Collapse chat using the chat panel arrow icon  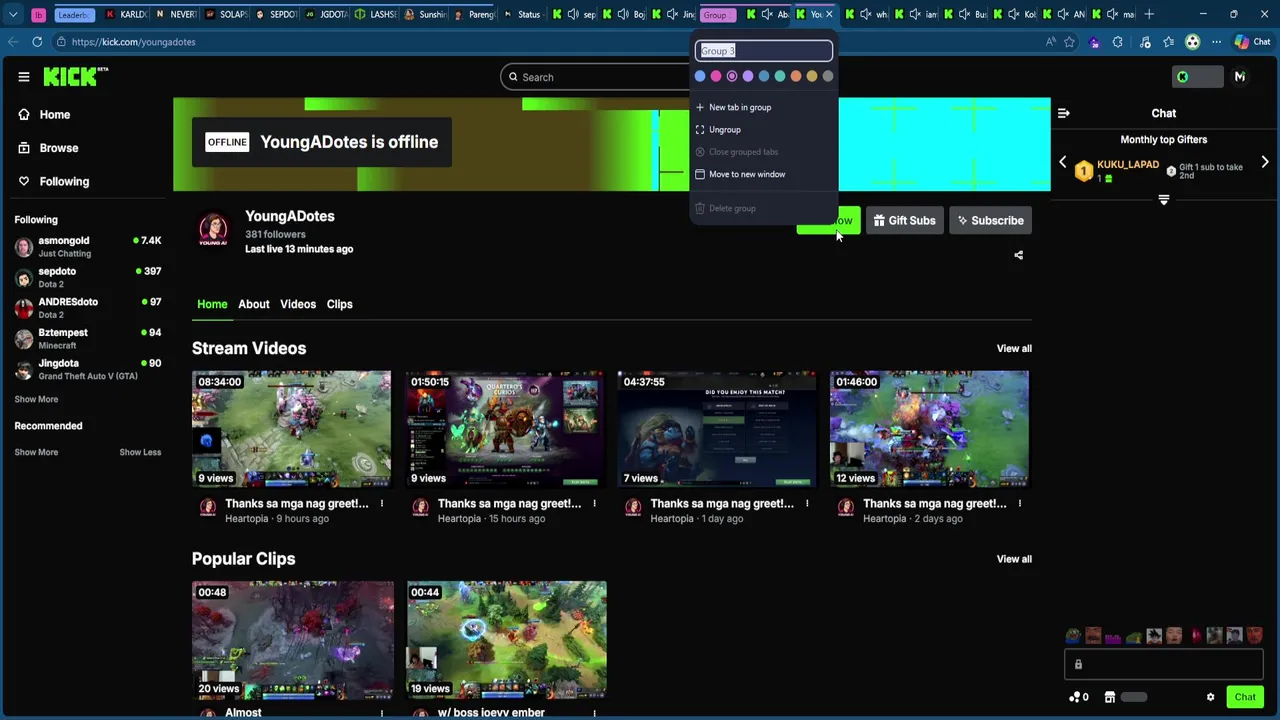(1064, 113)
